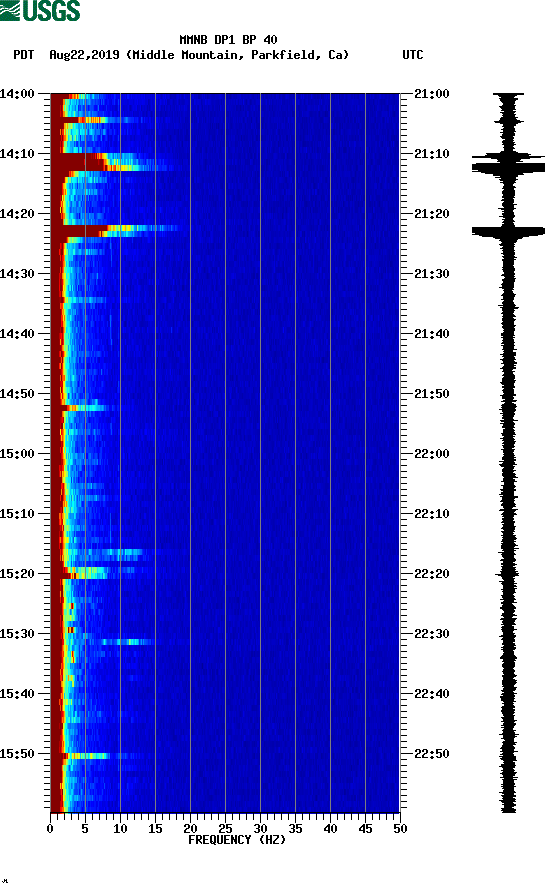
Task: Click the '40' frequency axis tick label
Action: click(x=330, y=829)
